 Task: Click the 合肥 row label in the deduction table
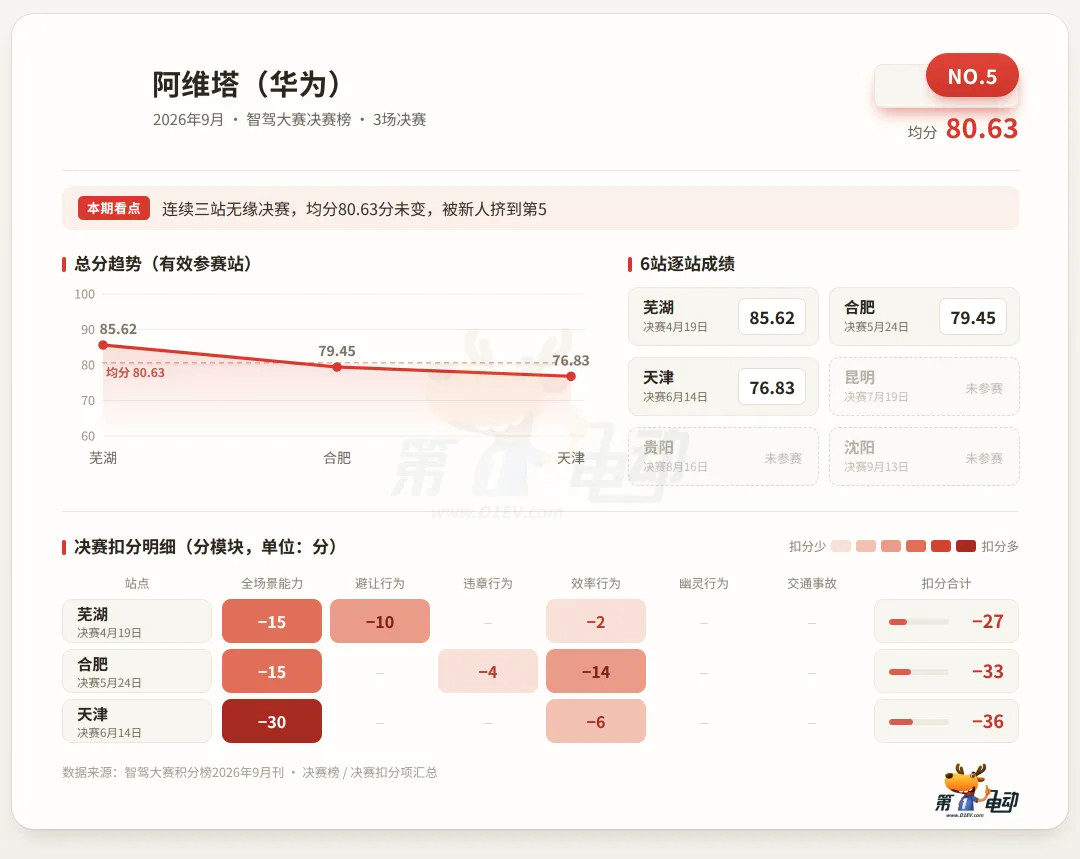[136, 671]
